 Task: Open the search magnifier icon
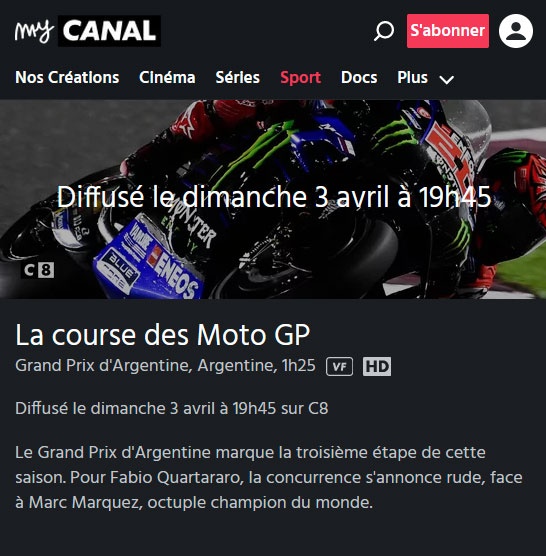[x=384, y=31]
